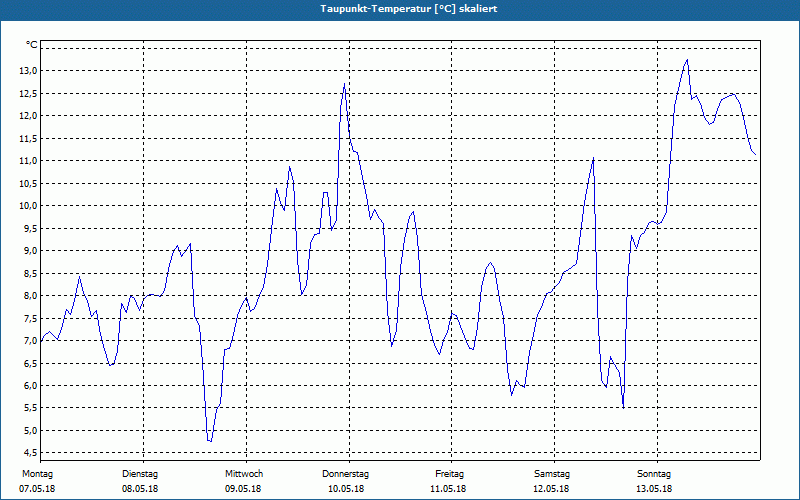Click the 08.05.18 date label
The image size is (800, 500).
[140, 489]
